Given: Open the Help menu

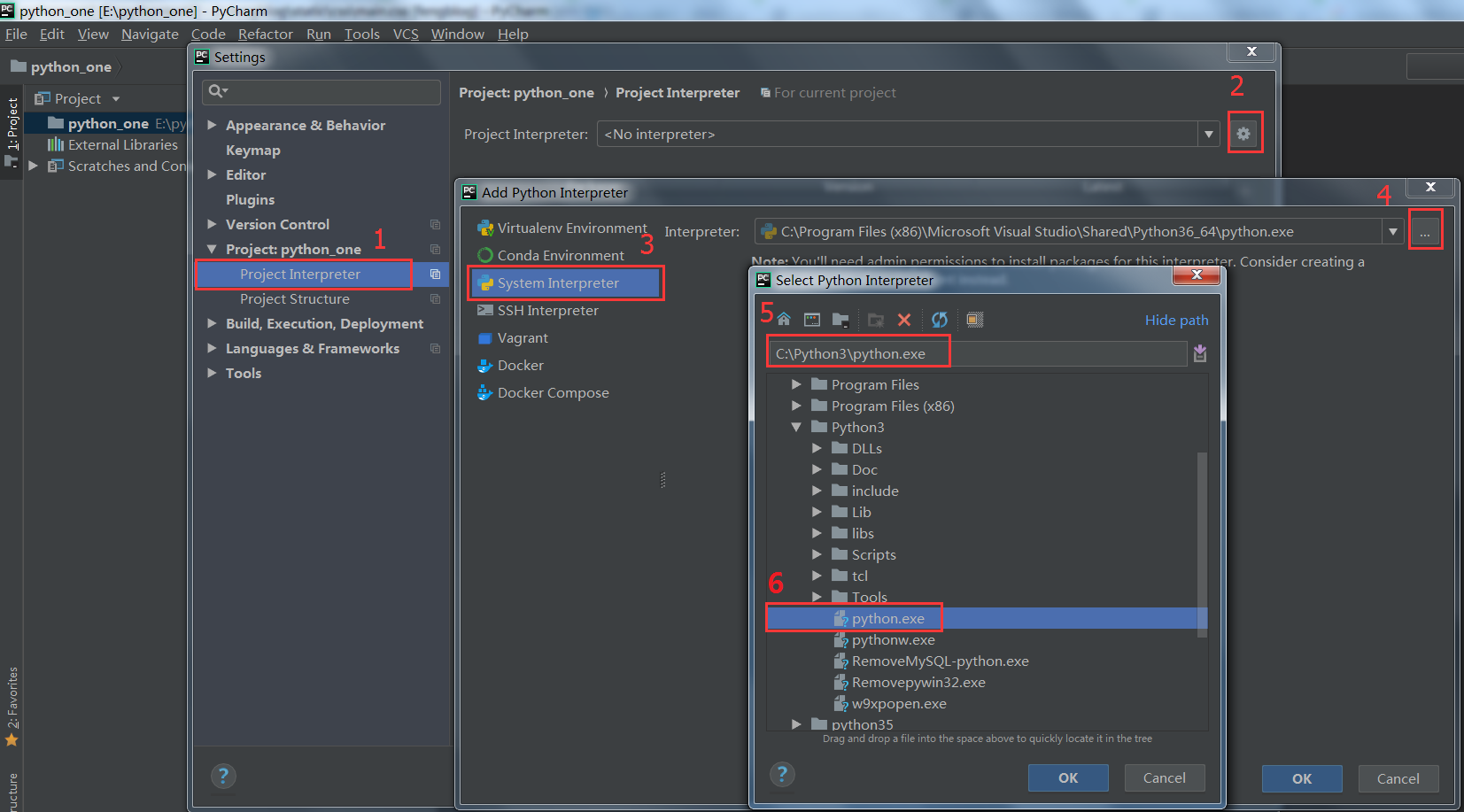Looking at the screenshot, I should pos(513,35).
